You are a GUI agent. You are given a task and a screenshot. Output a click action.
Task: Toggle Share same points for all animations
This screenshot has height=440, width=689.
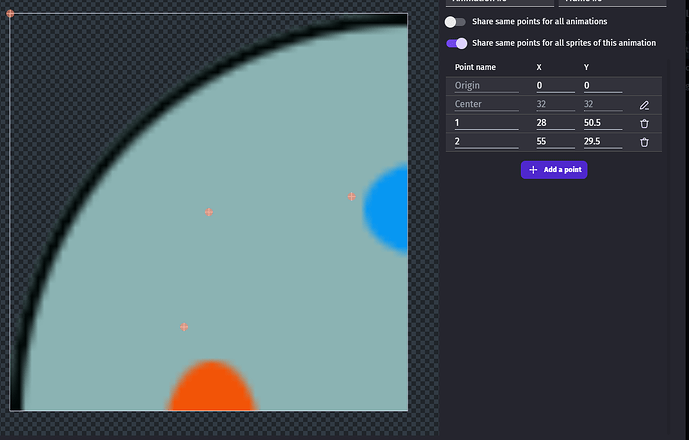[x=456, y=21]
